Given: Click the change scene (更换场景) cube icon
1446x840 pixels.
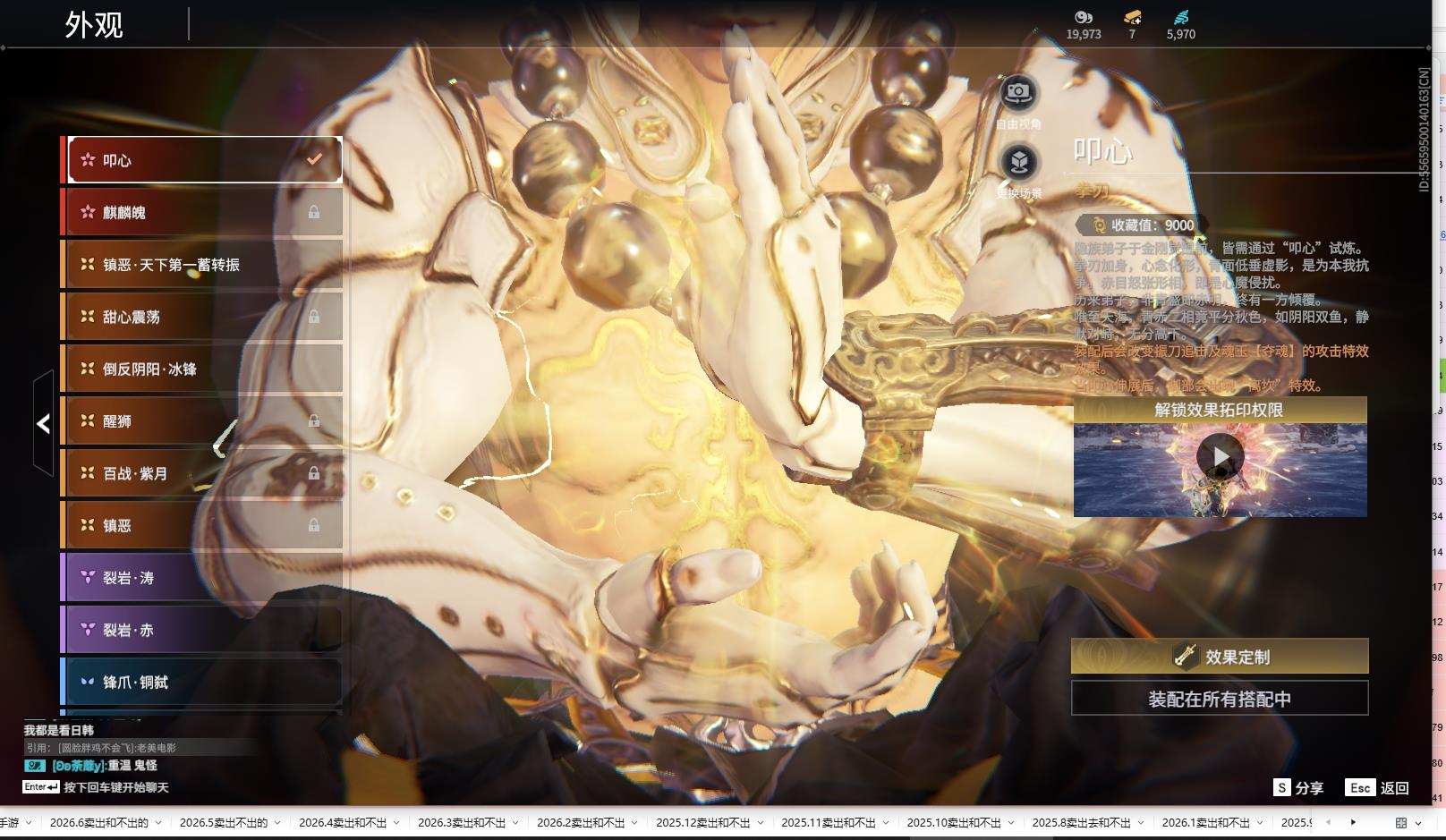Looking at the screenshot, I should (1018, 162).
